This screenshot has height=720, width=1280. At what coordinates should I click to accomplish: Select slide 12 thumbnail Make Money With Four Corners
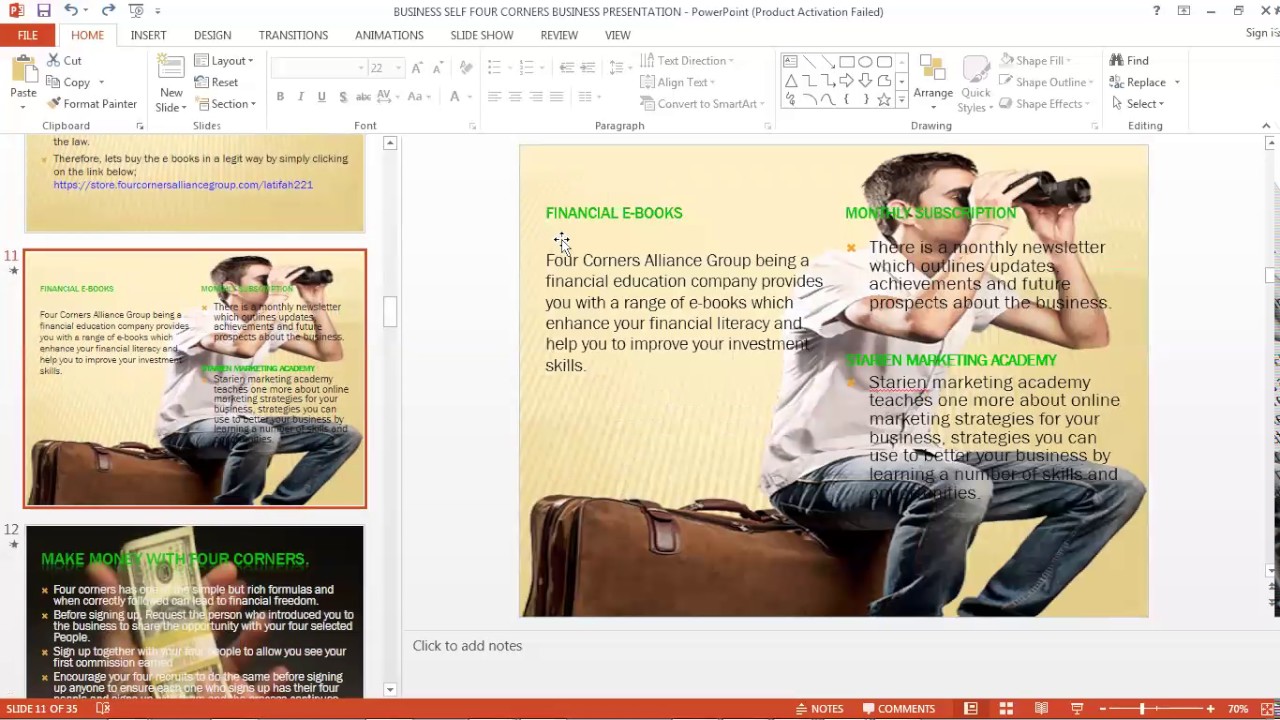click(x=195, y=611)
